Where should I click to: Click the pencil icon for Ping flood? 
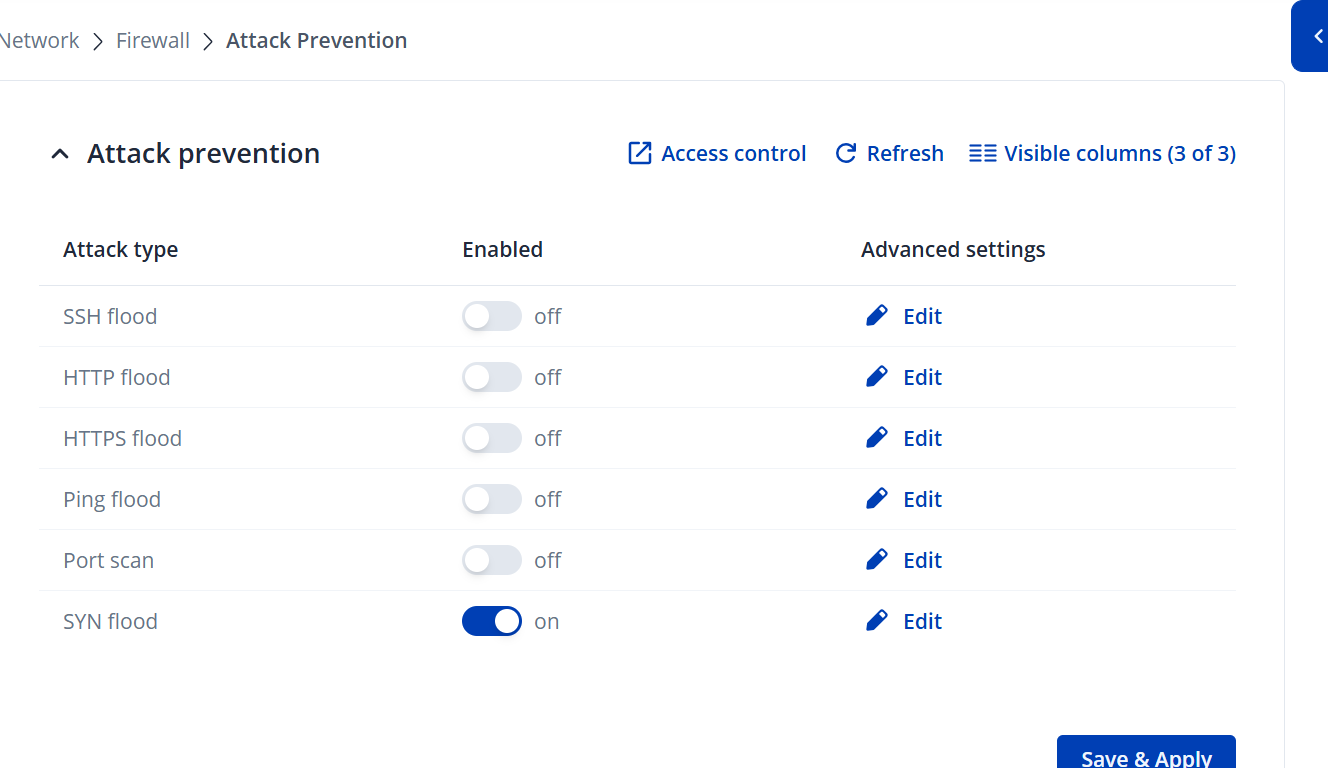click(876, 499)
